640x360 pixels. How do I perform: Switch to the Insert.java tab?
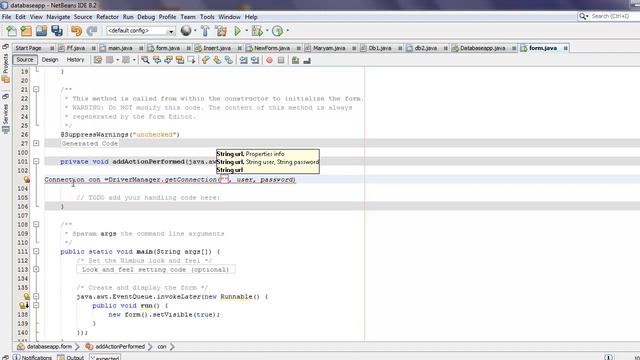(x=217, y=48)
